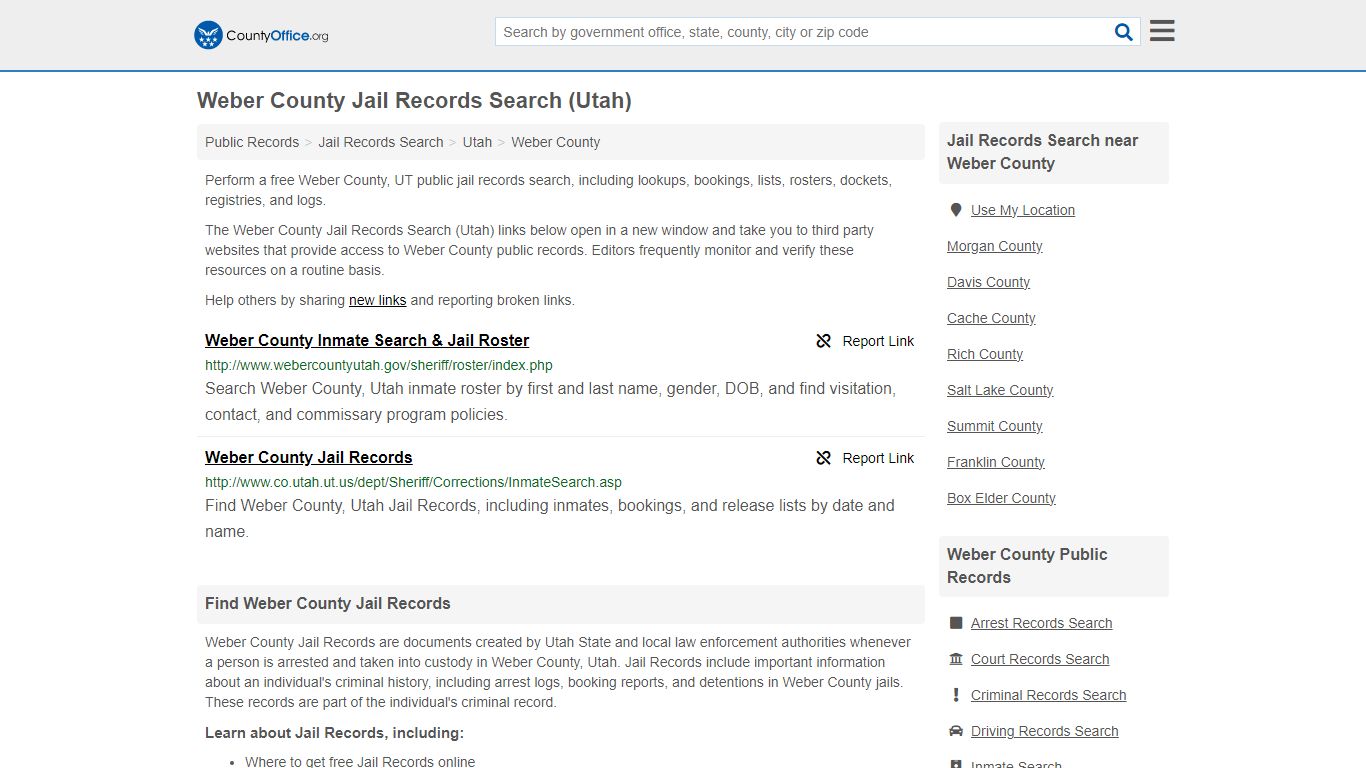Open the Weber County Jail Records title link
The image size is (1366, 768).
coord(309,457)
